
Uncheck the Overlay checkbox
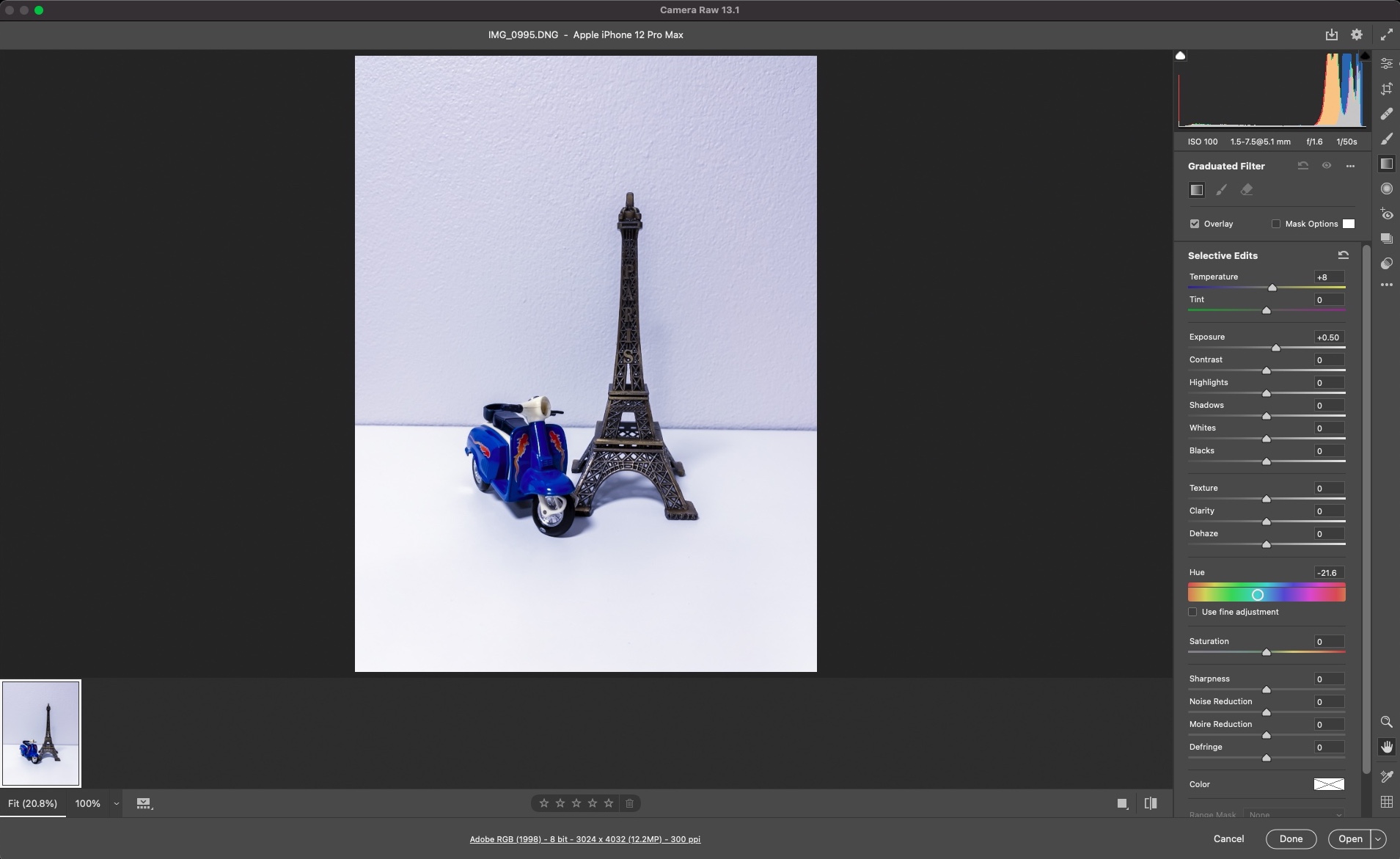[x=1195, y=224]
